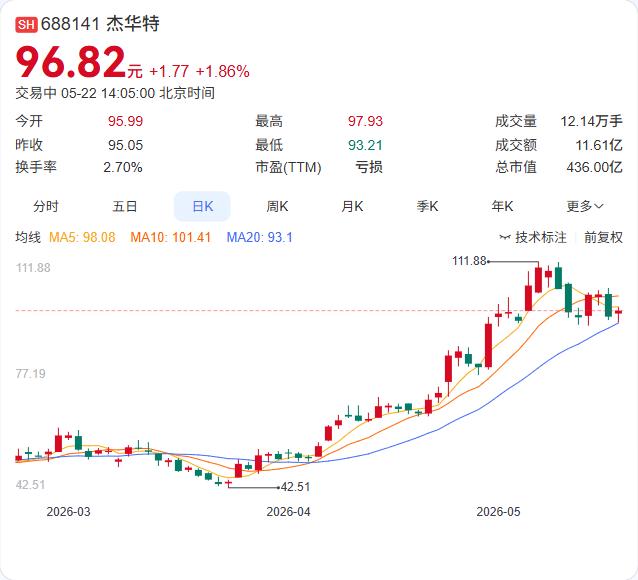
Task: Click the MA20: 93.1 indicator label
Action: [260, 237]
